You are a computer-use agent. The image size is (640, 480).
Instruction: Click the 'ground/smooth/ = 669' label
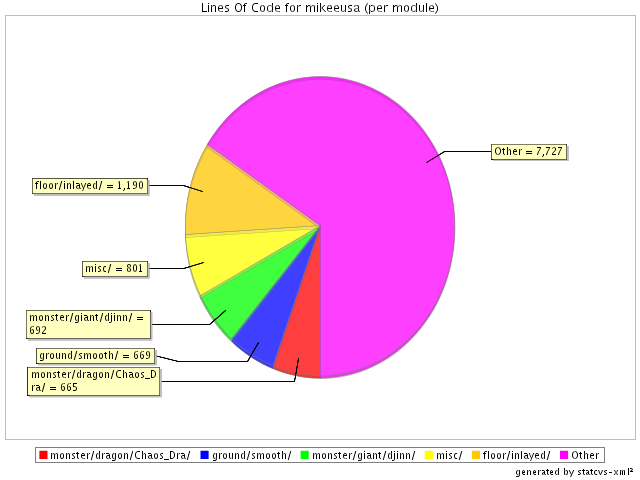point(94,355)
